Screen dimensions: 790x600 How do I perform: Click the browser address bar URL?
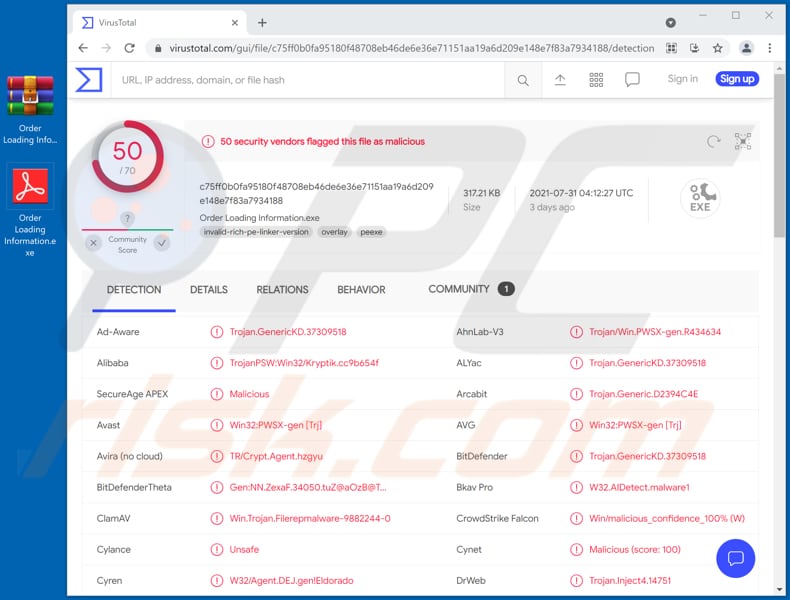[x=412, y=48]
